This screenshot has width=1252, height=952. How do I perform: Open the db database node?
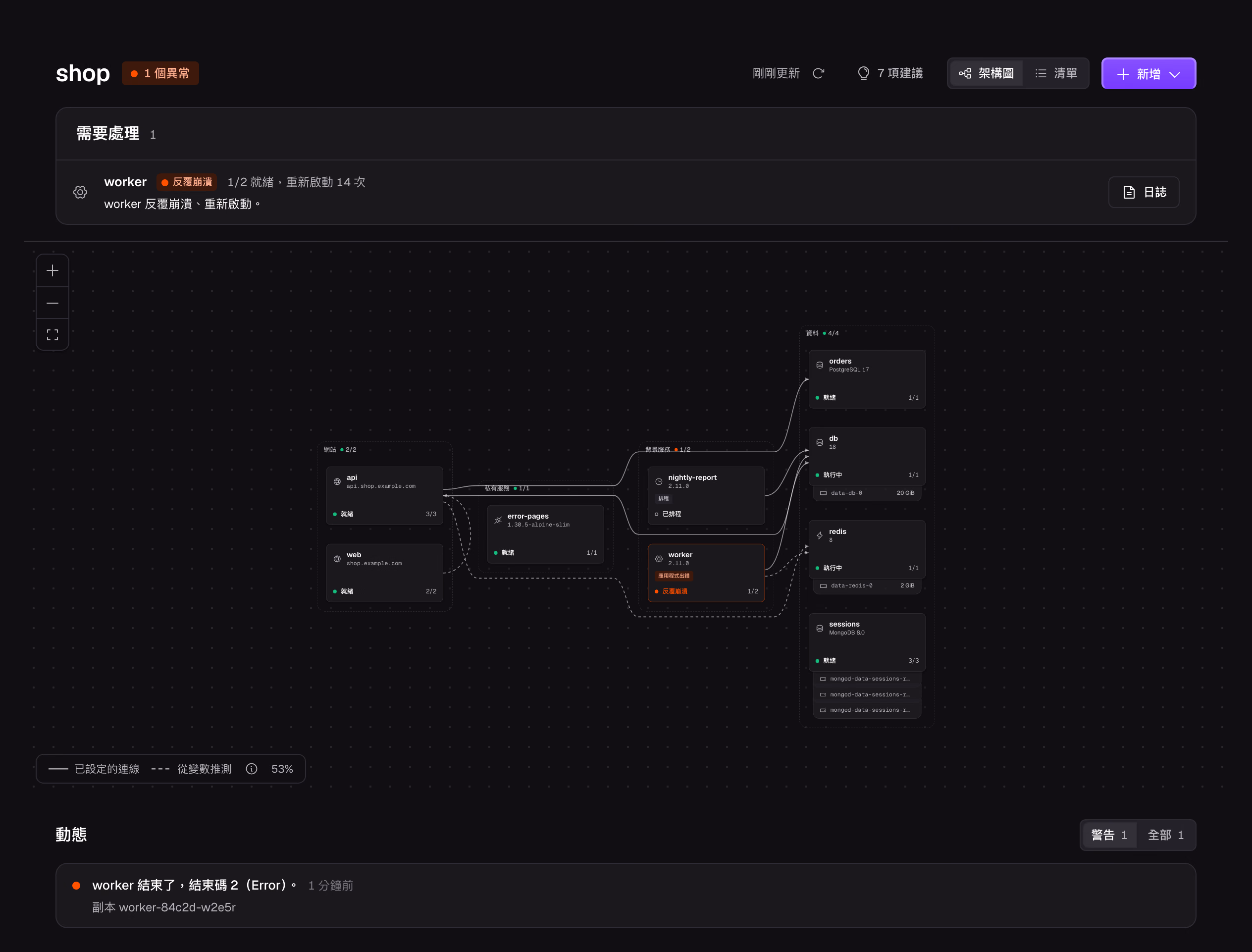867,456
